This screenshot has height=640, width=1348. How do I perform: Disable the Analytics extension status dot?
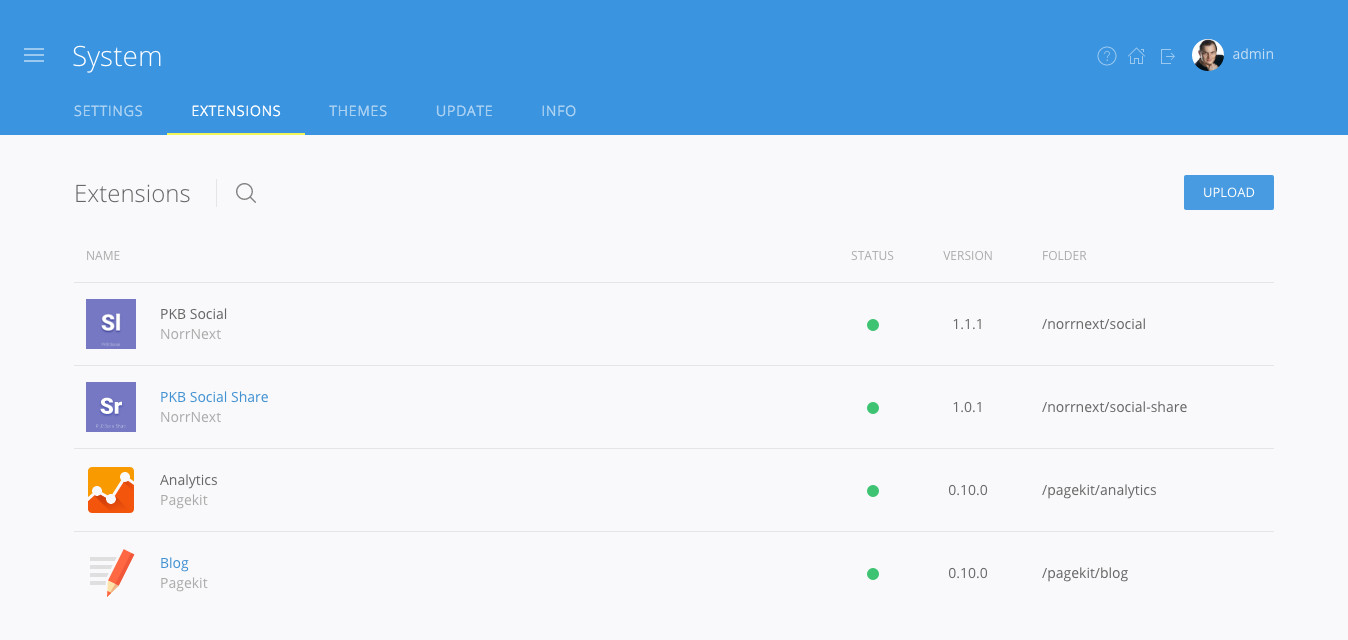tap(873, 490)
